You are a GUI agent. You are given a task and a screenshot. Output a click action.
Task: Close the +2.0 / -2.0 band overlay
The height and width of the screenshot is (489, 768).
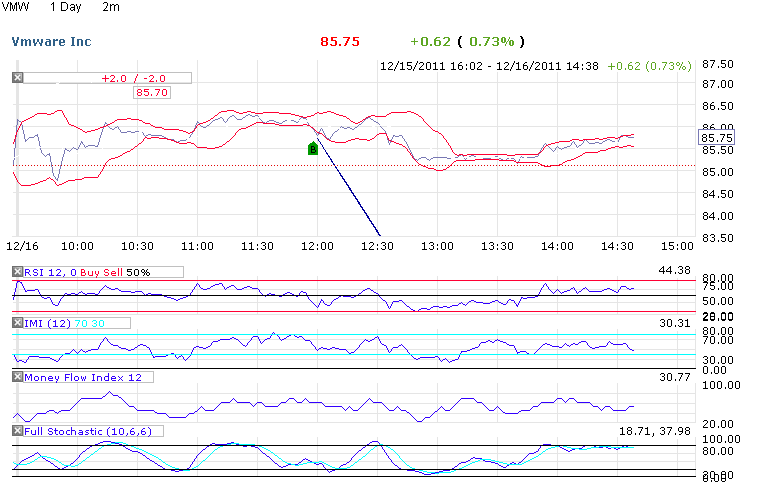tap(18, 77)
